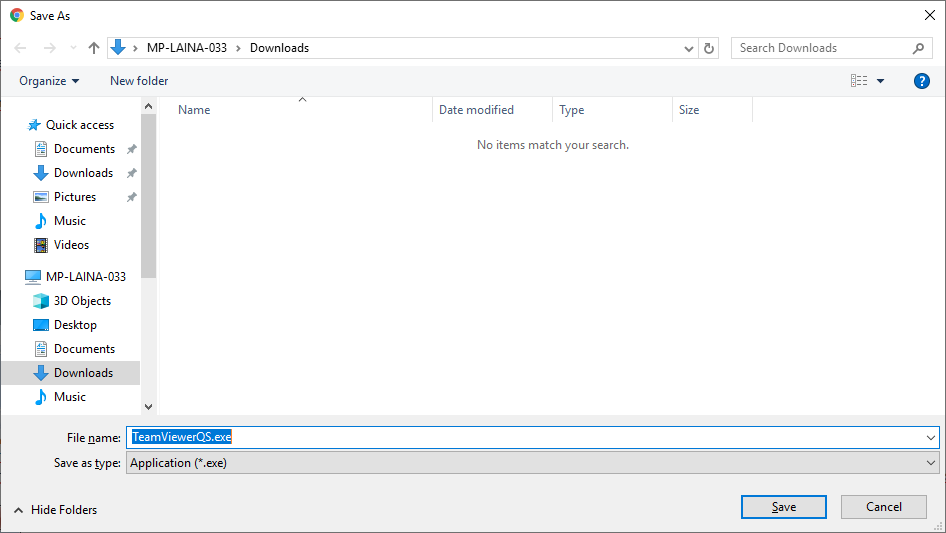Open the Save as type combo box

coord(532,463)
